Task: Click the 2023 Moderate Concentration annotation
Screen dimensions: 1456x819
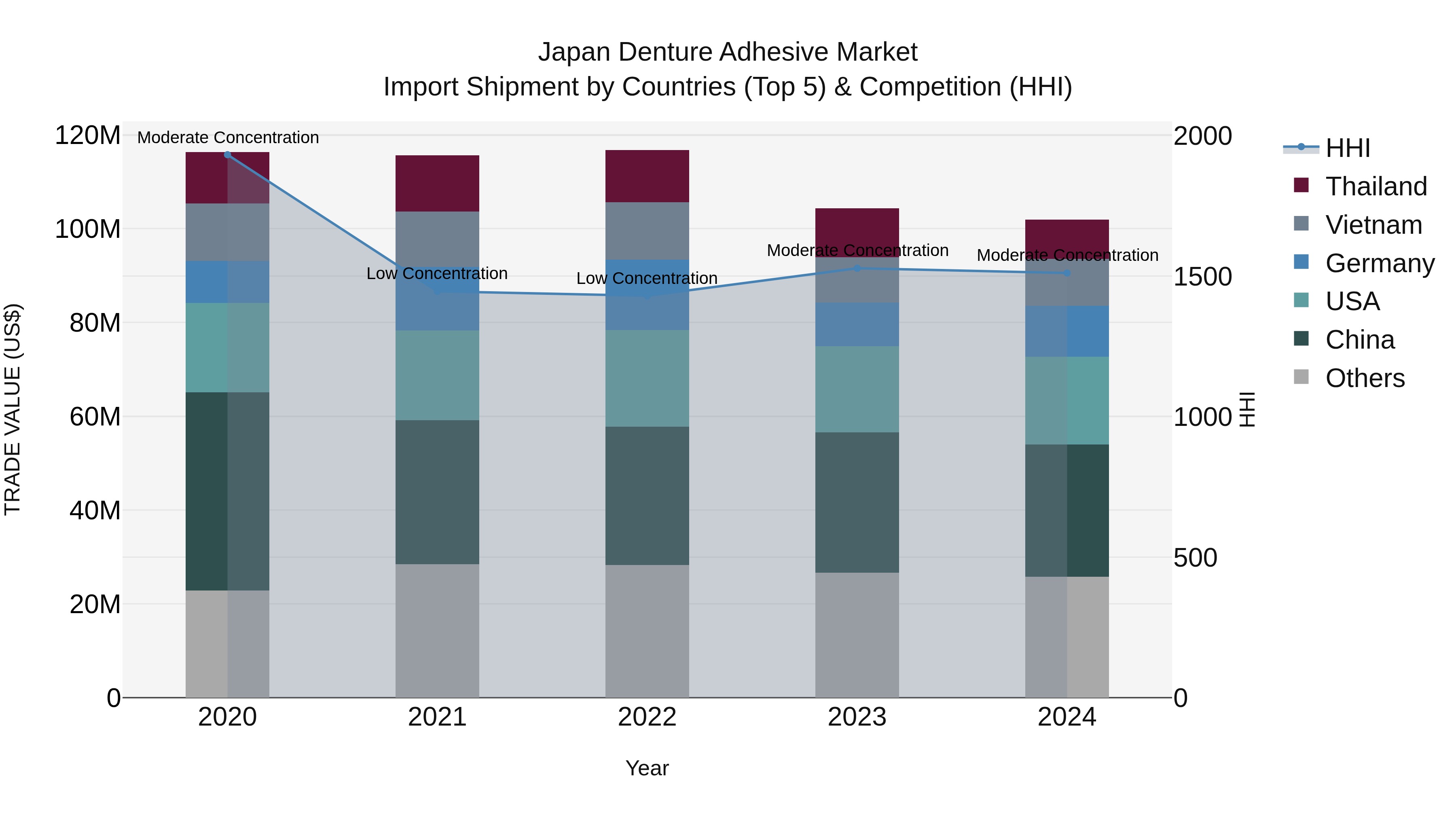Action: point(858,250)
